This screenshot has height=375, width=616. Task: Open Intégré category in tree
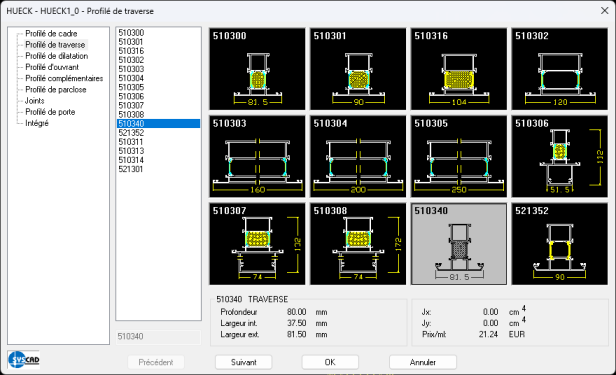click(x=37, y=123)
